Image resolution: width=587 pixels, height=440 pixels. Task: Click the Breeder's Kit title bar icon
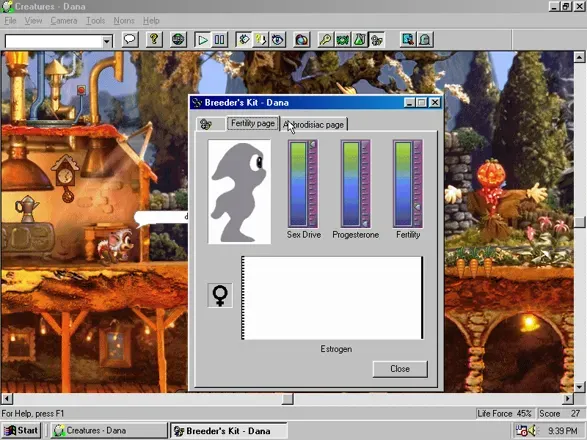(197, 103)
